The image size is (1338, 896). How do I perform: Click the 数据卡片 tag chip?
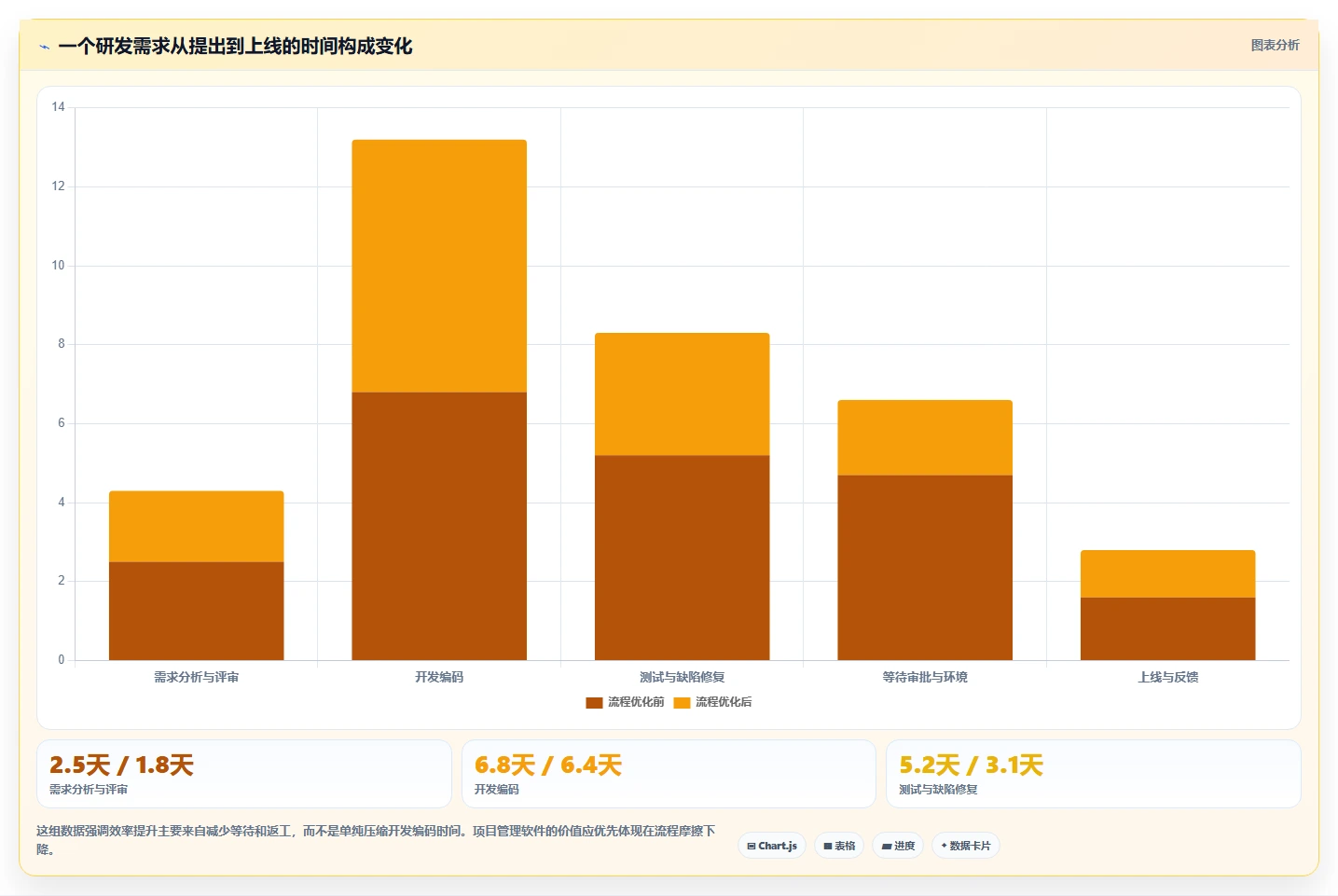tap(966, 846)
